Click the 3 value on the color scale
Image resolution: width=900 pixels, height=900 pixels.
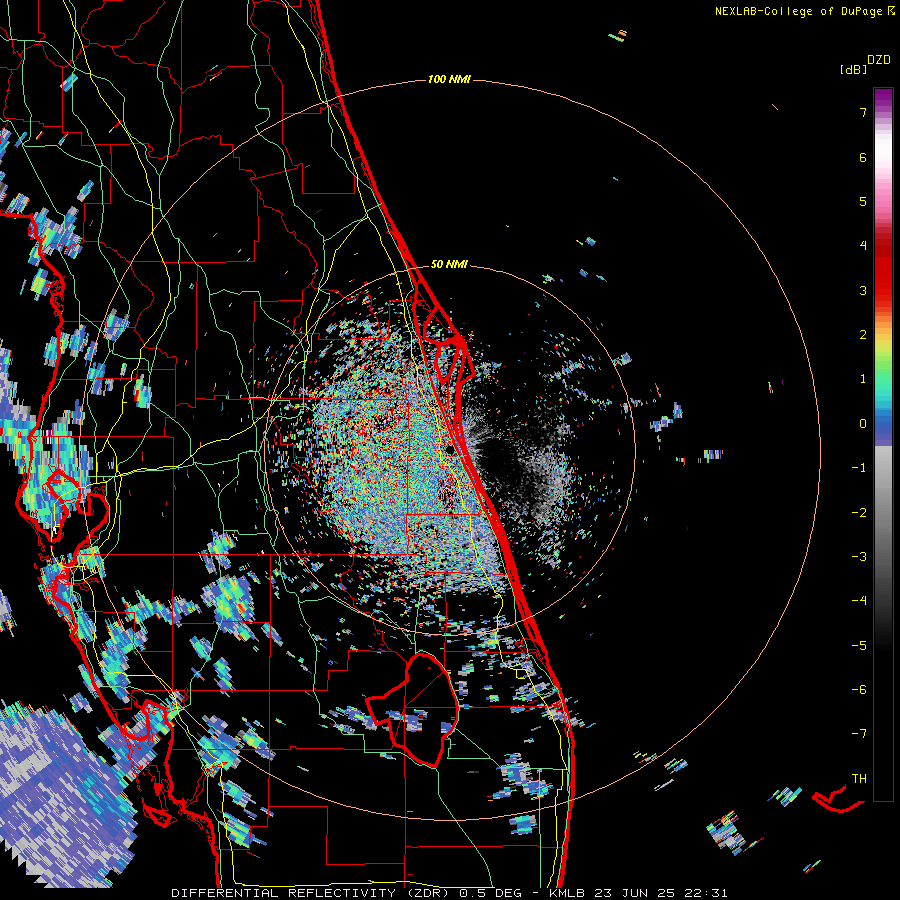coord(863,290)
